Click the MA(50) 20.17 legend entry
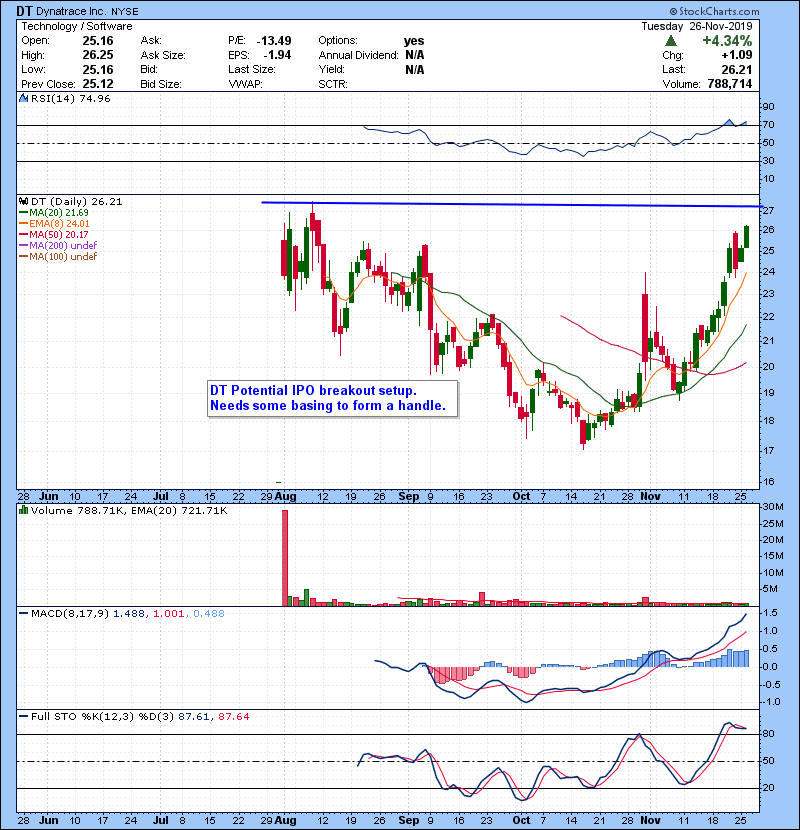The height and width of the screenshot is (830, 800). coord(54,234)
